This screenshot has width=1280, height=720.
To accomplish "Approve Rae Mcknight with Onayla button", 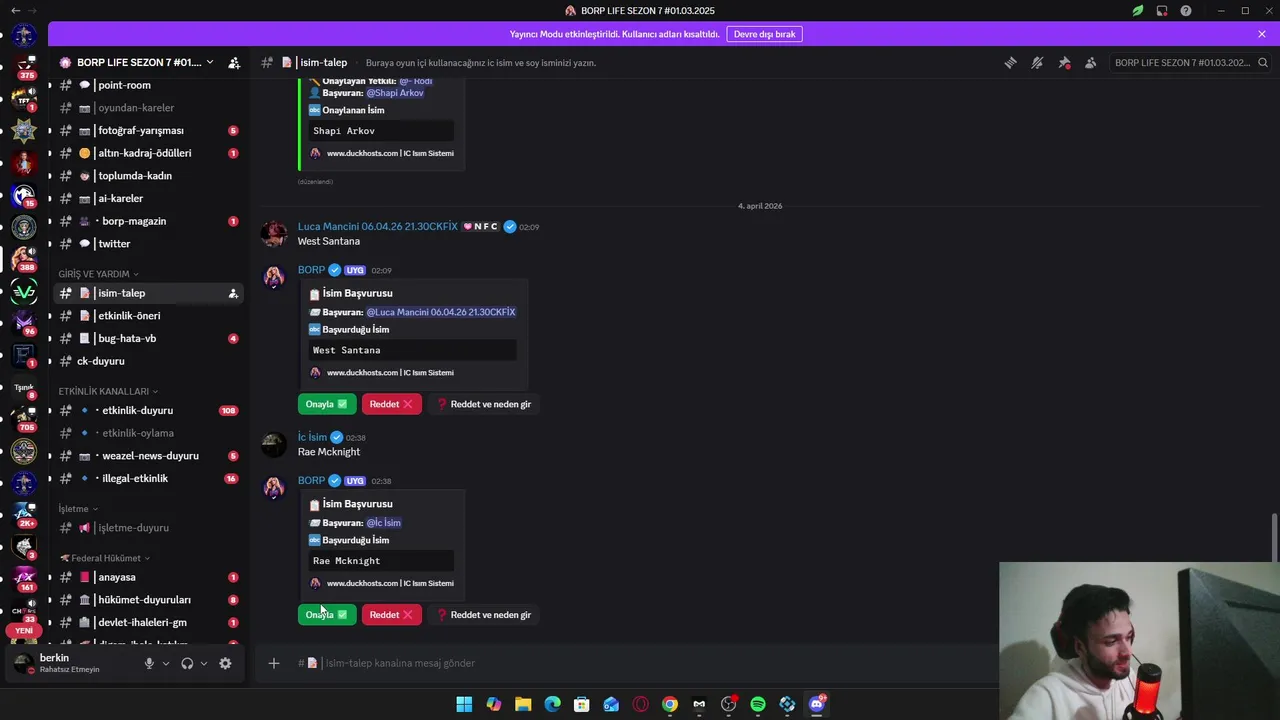I will (x=326, y=615).
